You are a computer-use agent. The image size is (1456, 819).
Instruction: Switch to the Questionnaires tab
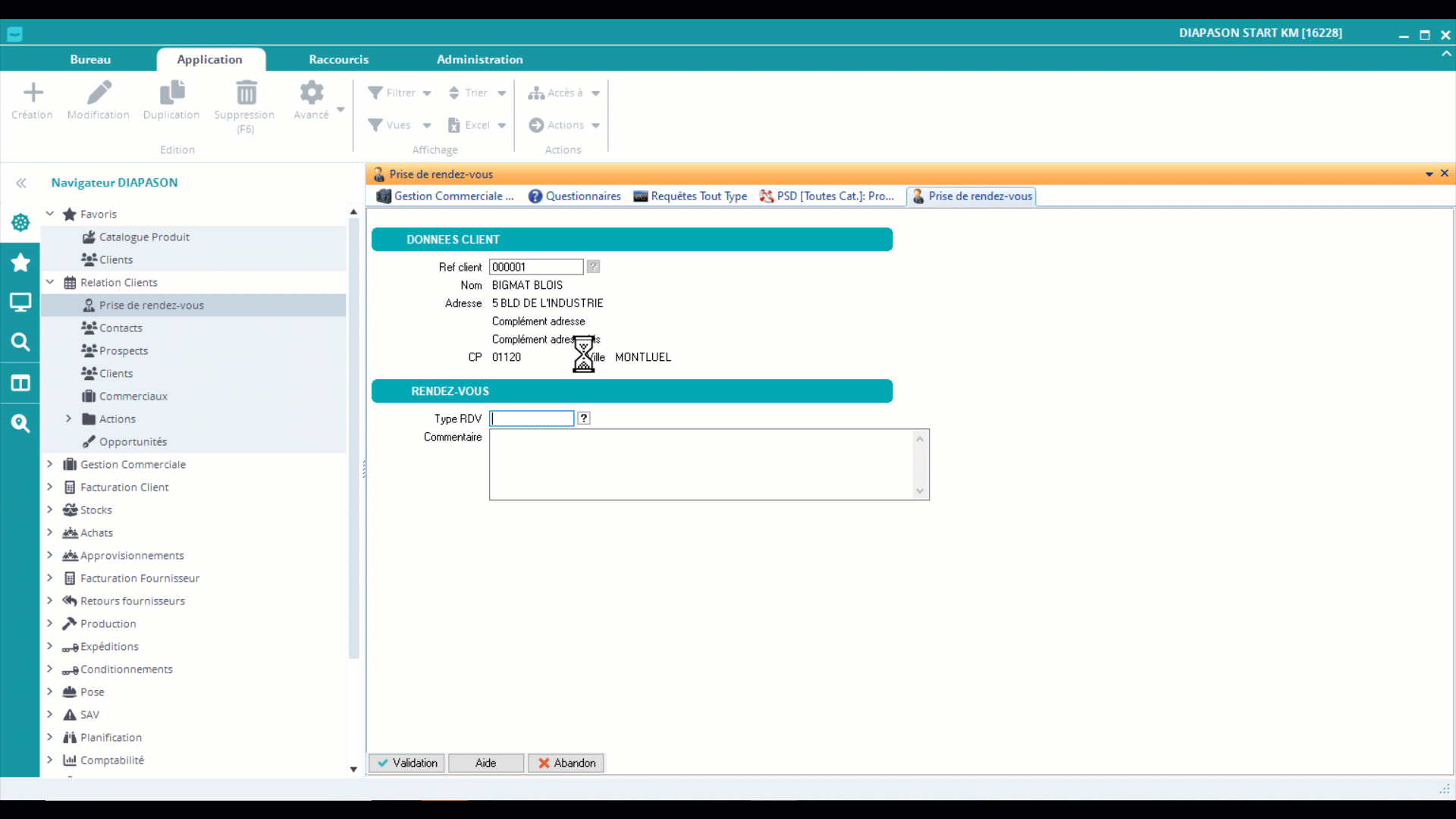[x=575, y=196]
